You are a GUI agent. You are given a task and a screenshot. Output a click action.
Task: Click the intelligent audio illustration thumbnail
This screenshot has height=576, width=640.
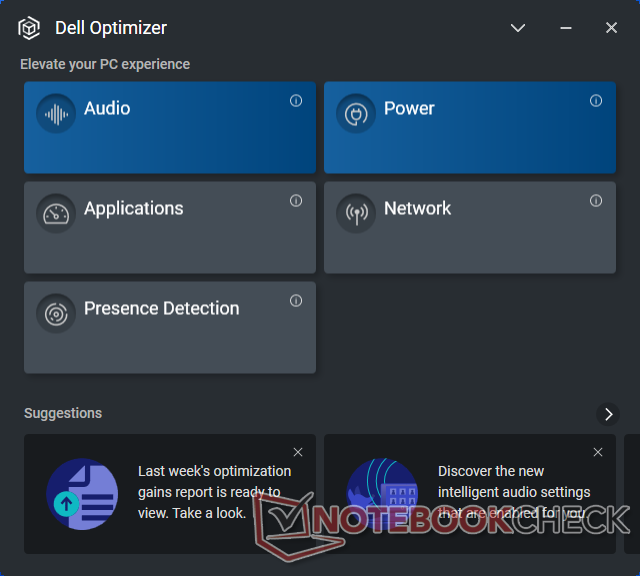click(382, 494)
